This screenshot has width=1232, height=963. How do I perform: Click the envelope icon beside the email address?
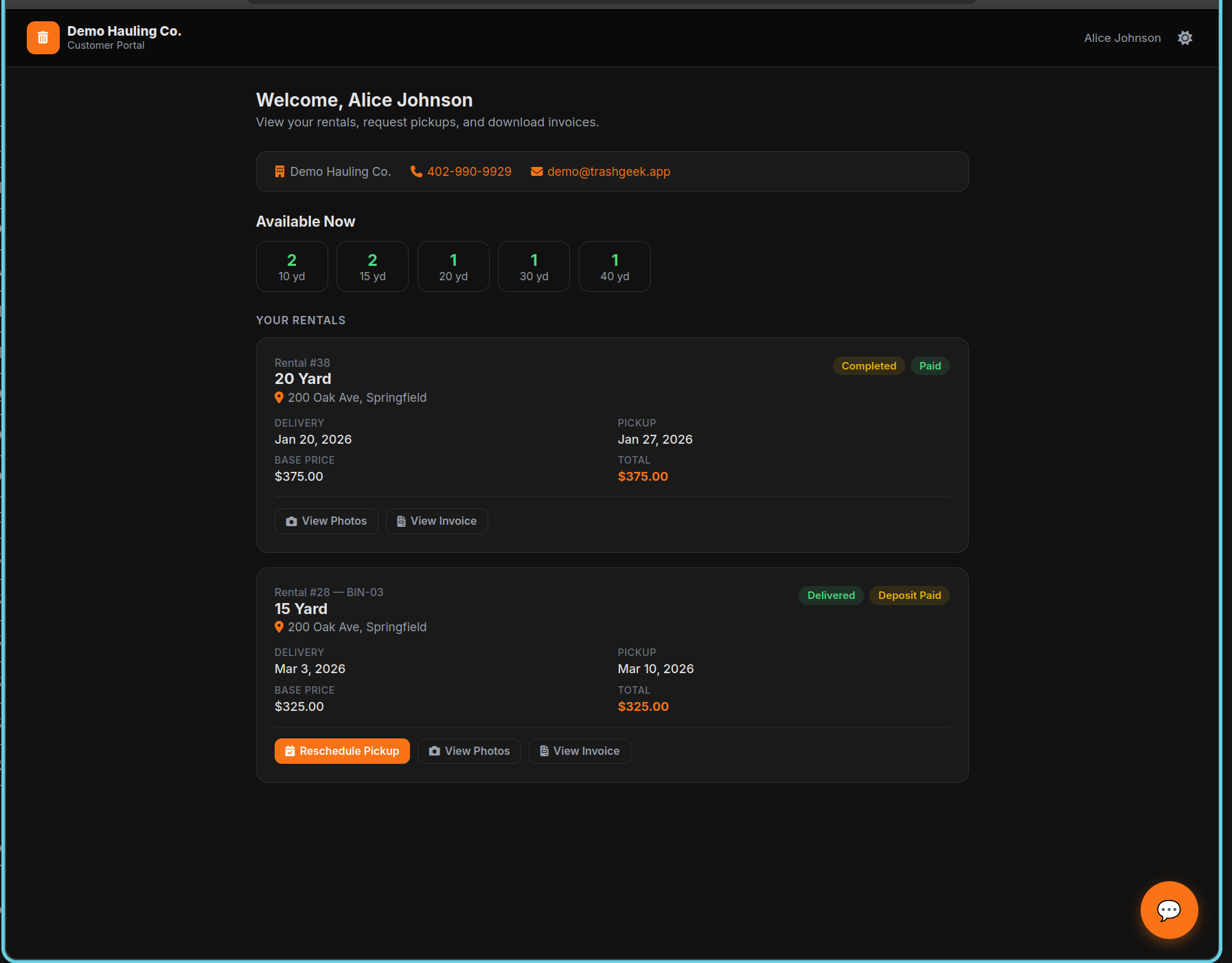[x=536, y=171]
